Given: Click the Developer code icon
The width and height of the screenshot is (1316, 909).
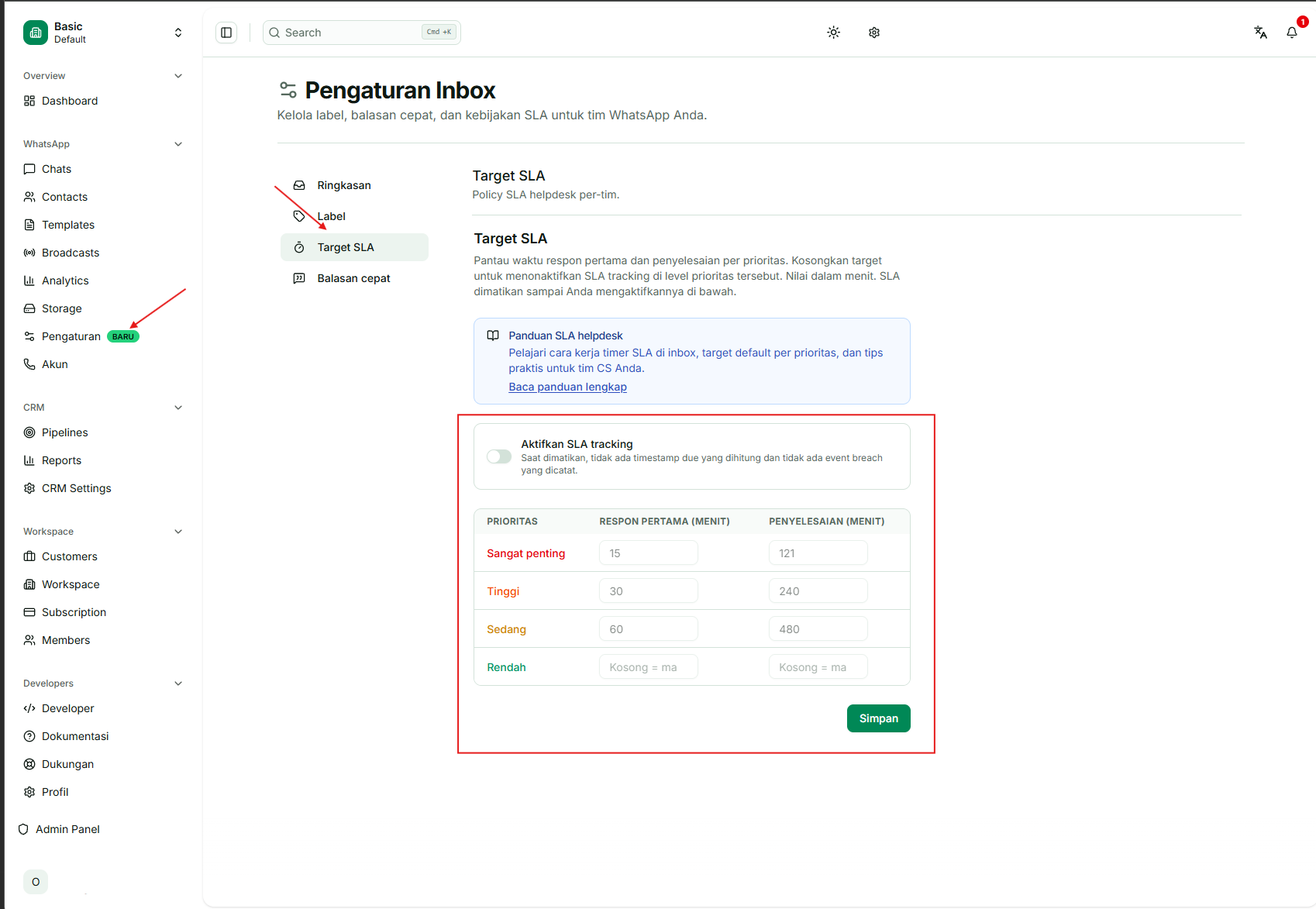Looking at the screenshot, I should 29,708.
